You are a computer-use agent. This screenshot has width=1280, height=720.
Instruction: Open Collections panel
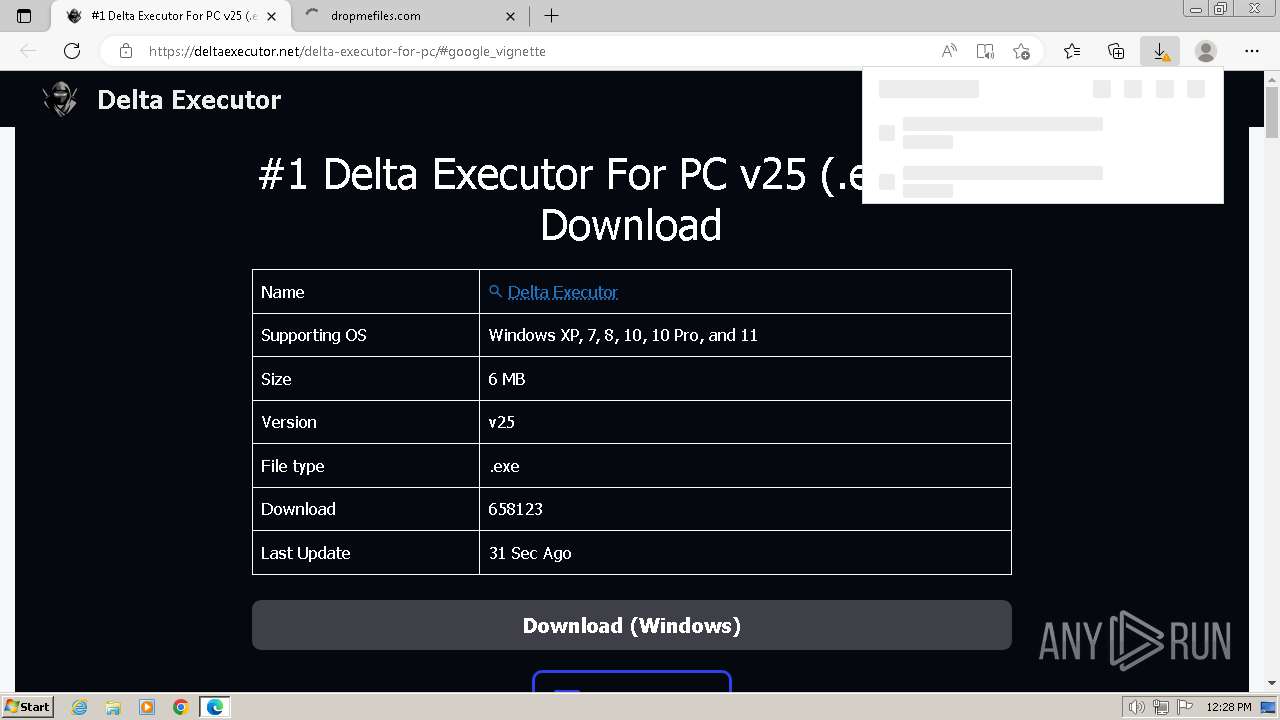[x=1116, y=51]
